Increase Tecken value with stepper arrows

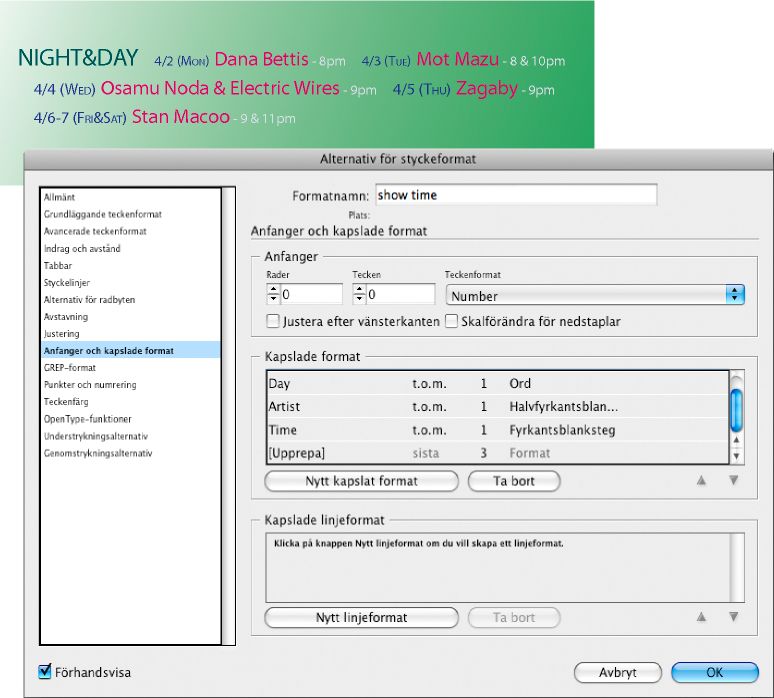pos(359,290)
